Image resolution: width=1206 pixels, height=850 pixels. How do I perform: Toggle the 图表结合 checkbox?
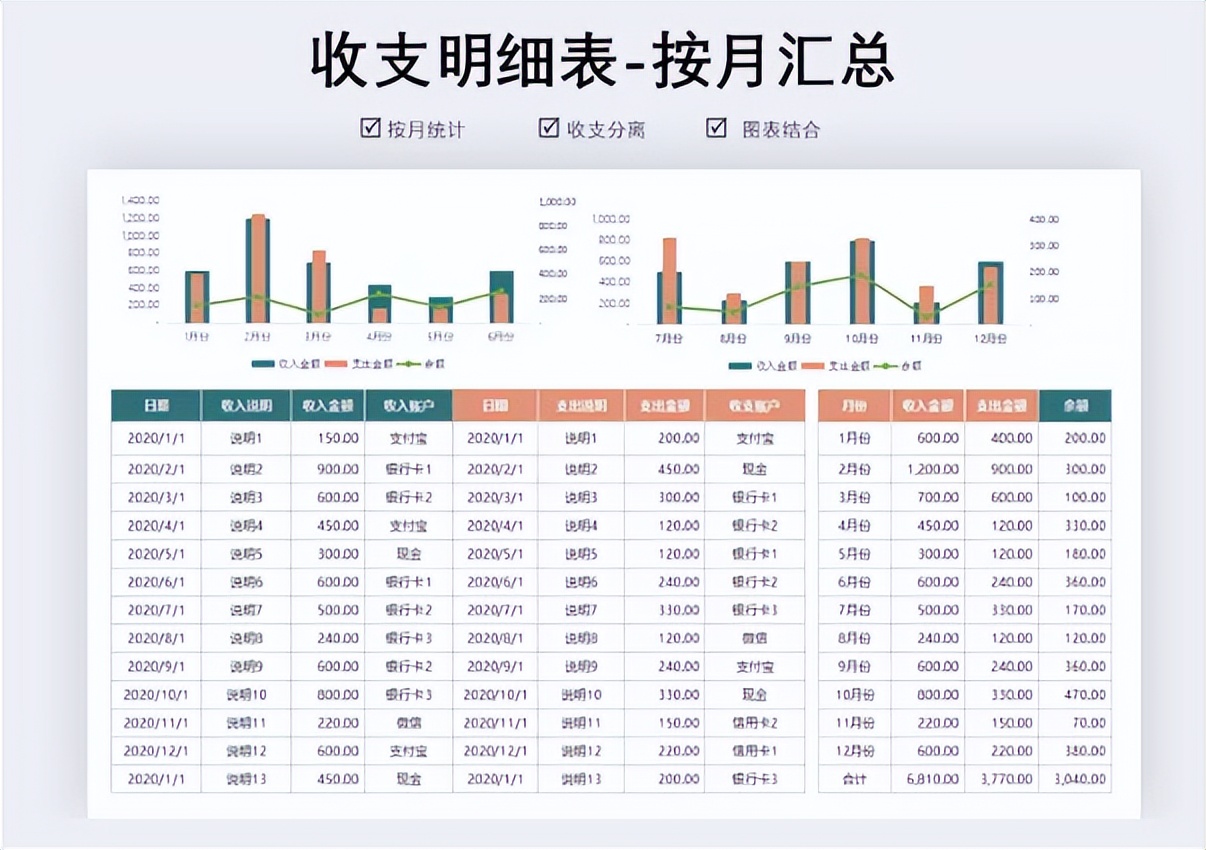[714, 128]
